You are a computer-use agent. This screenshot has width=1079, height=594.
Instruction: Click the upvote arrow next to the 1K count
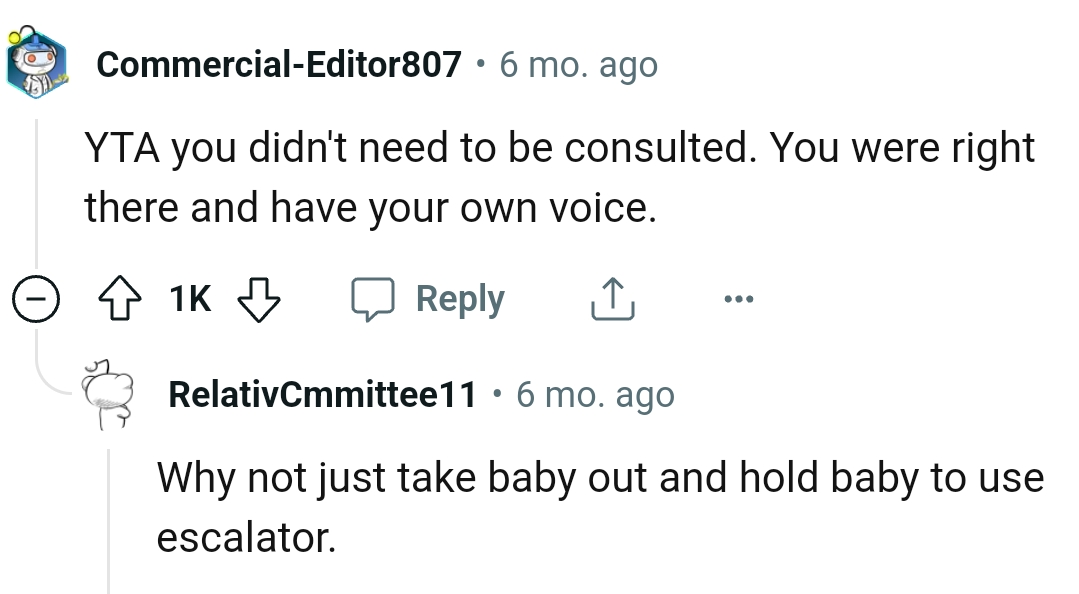[x=121, y=297]
